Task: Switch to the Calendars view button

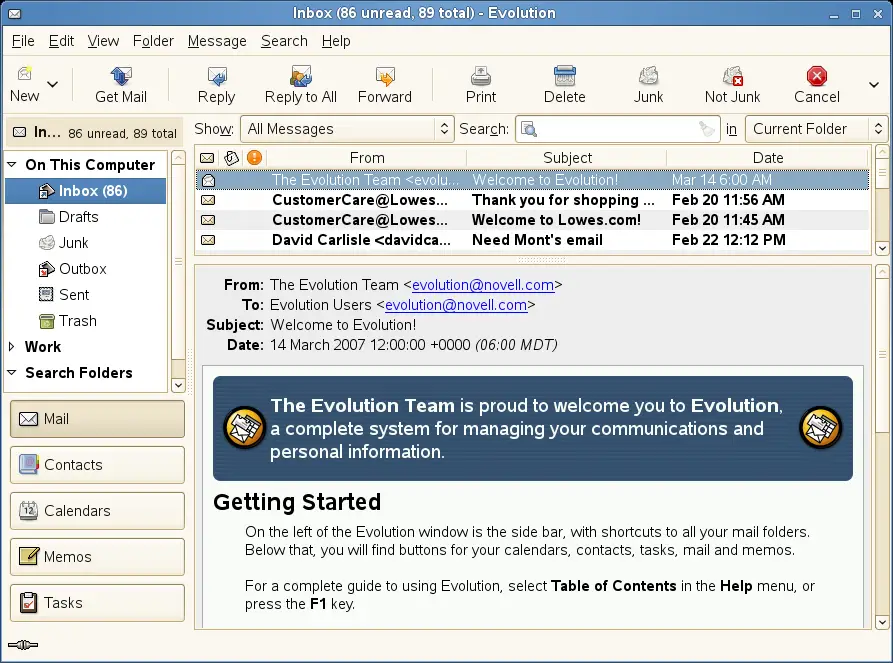Action: pos(98,511)
